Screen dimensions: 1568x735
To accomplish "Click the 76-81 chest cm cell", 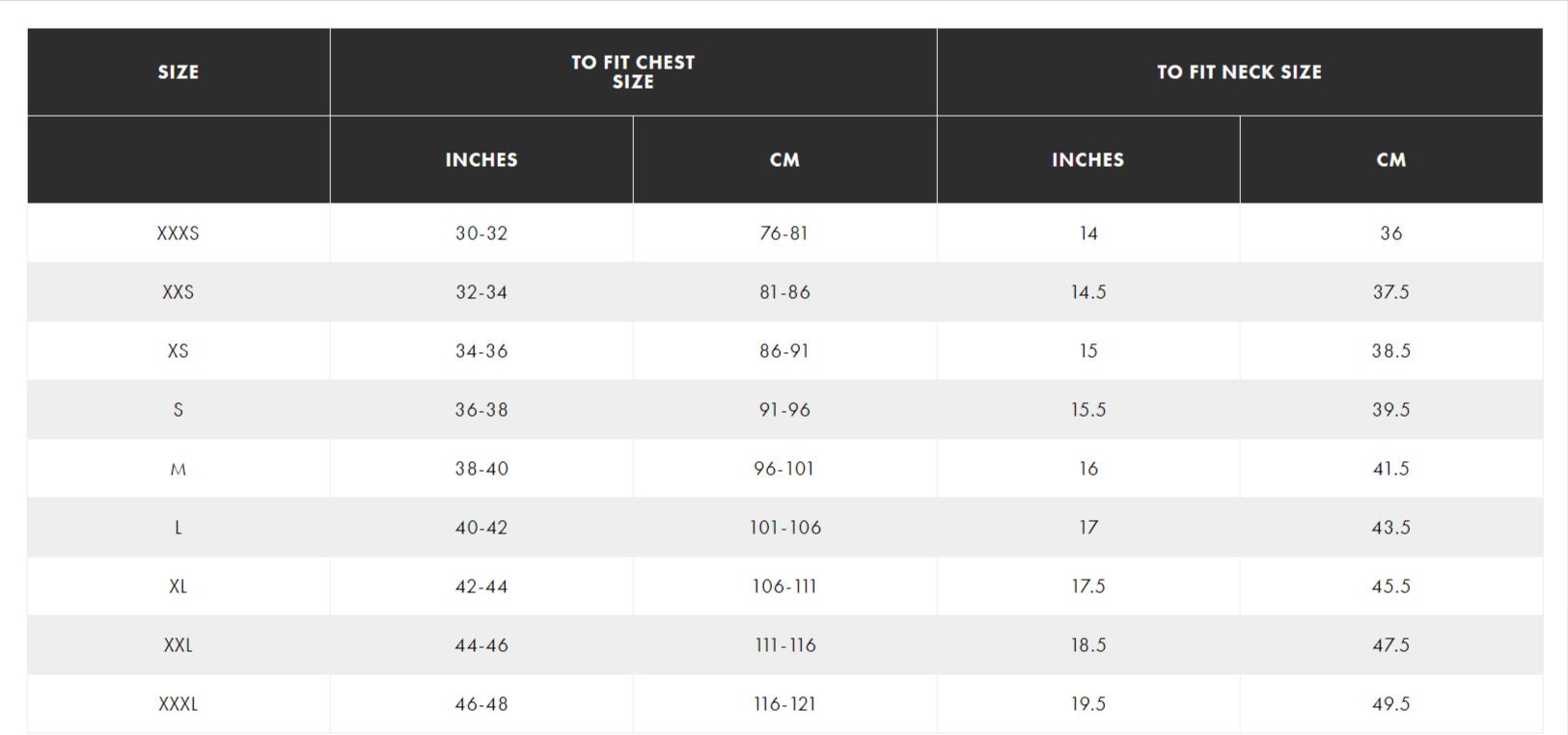I will pyautogui.click(x=784, y=233).
